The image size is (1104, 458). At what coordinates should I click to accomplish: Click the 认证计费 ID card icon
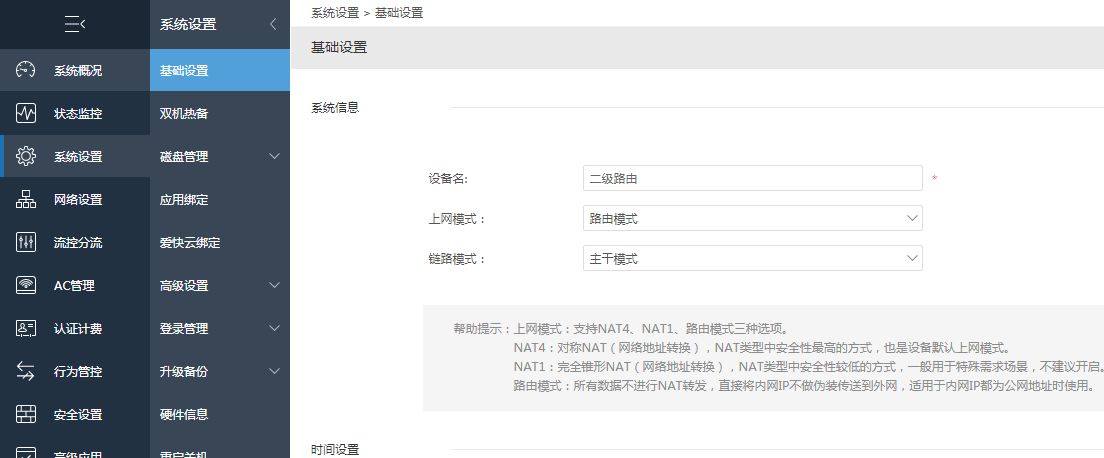[27, 328]
